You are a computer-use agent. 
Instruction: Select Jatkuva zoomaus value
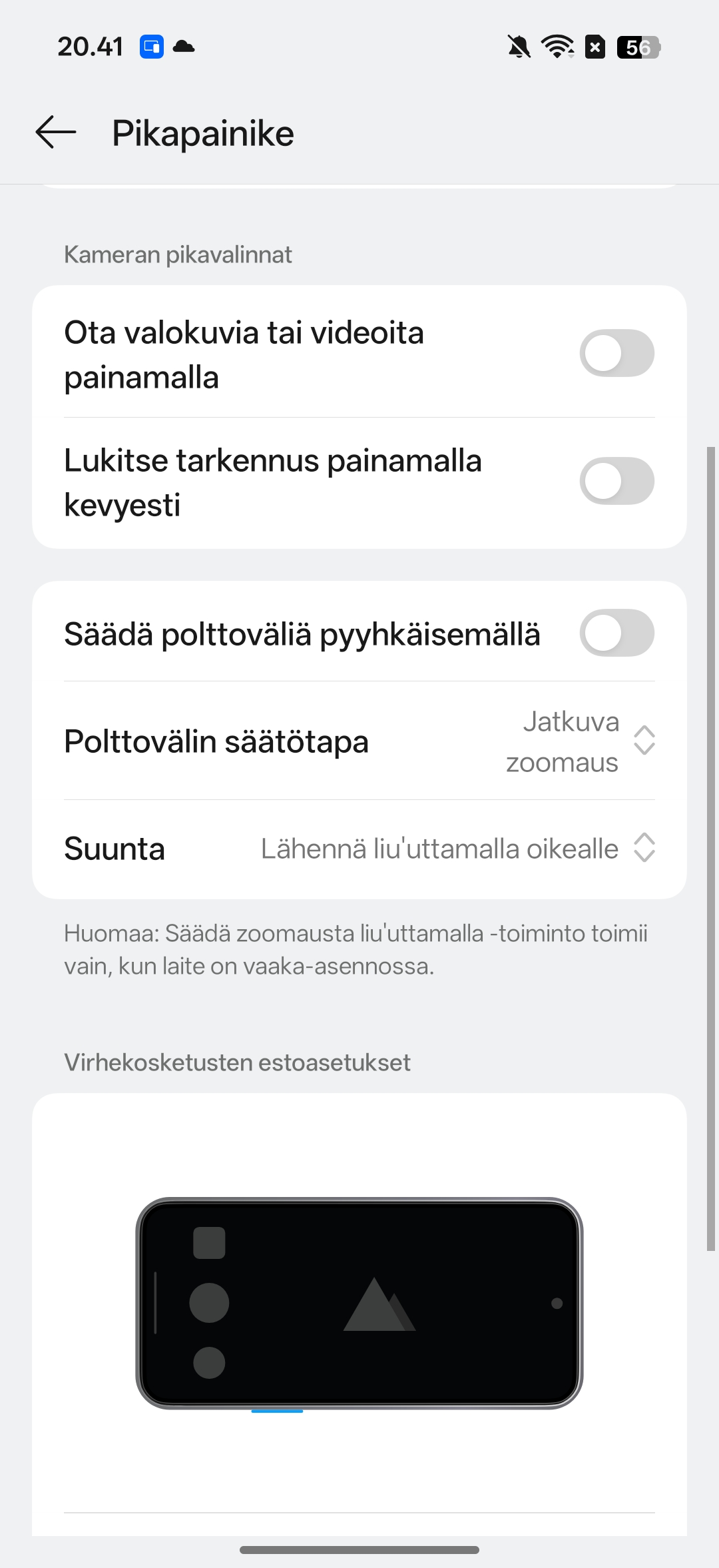click(563, 741)
